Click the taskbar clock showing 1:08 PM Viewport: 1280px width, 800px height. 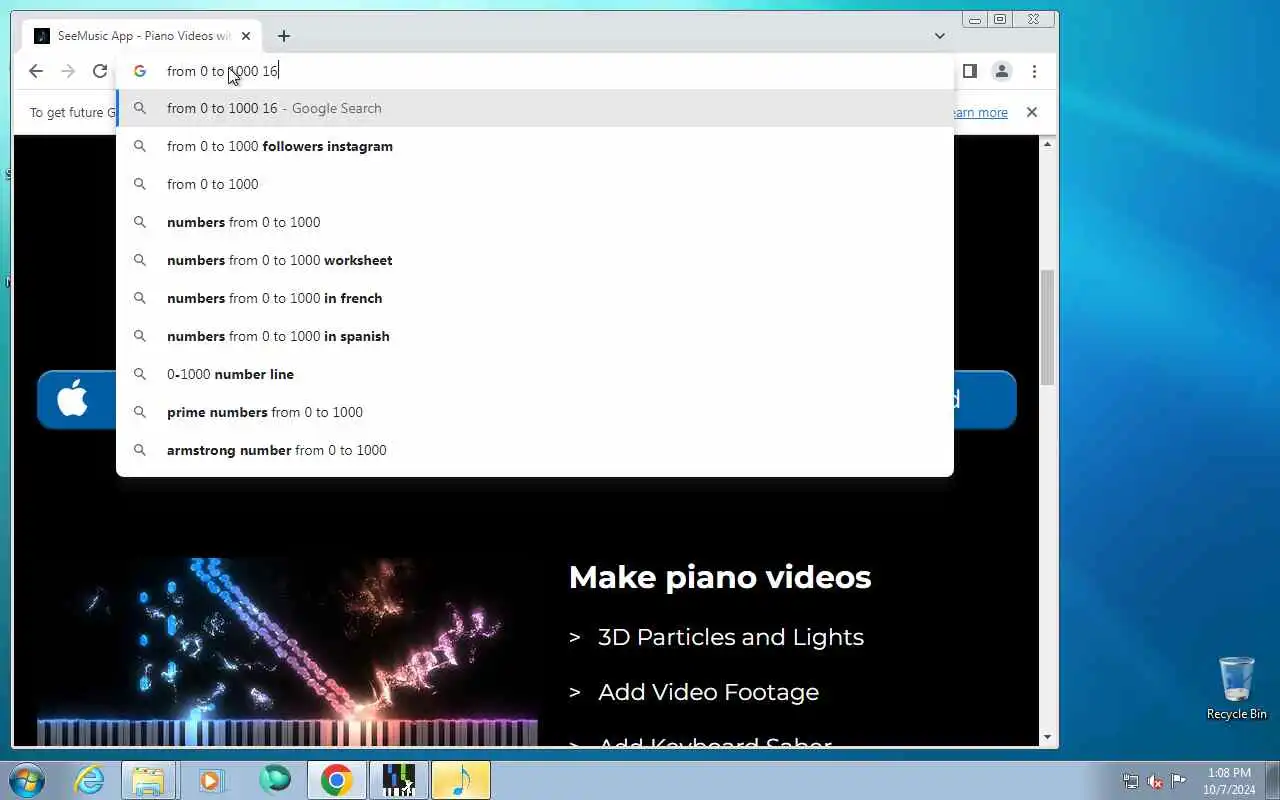click(x=1230, y=781)
